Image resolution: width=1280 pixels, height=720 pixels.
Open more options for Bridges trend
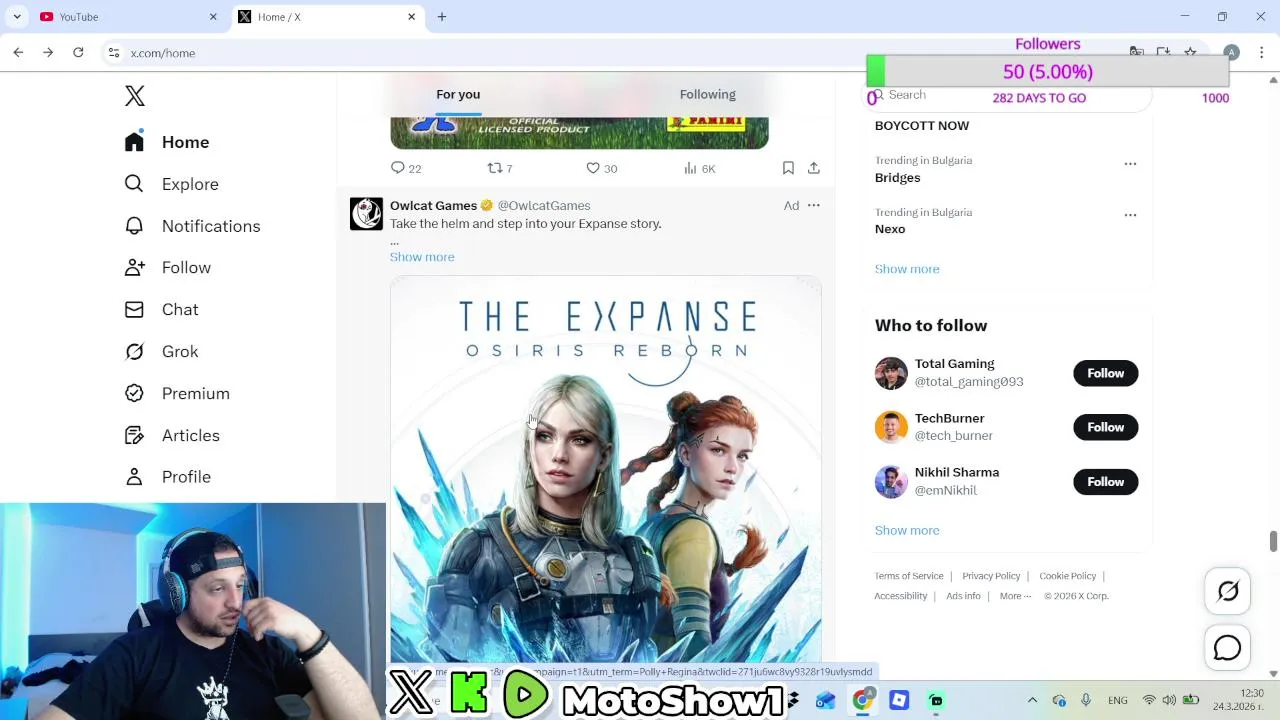(x=1130, y=164)
